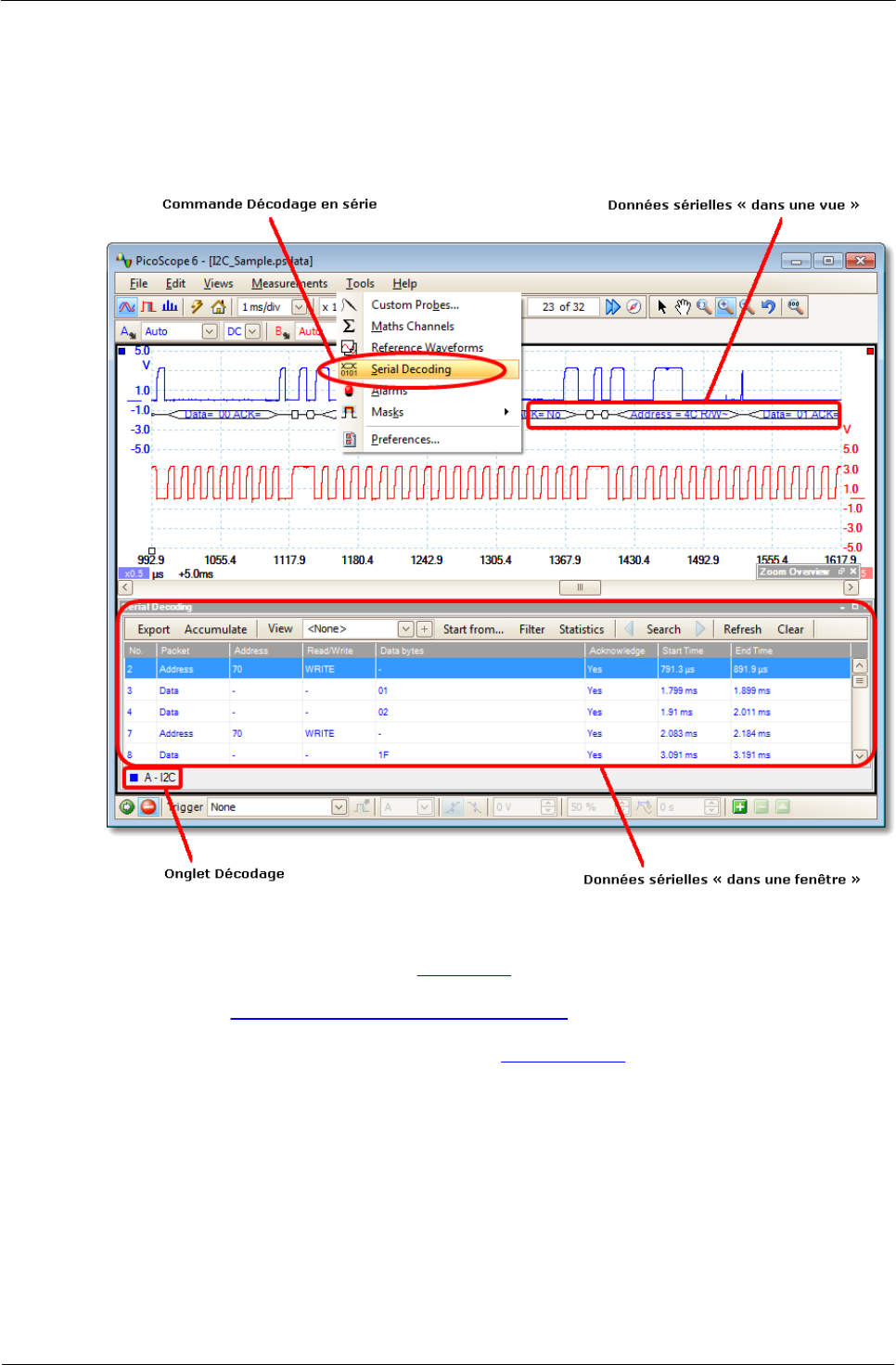
Task: Click the Statistics button
Action: [x=582, y=629]
